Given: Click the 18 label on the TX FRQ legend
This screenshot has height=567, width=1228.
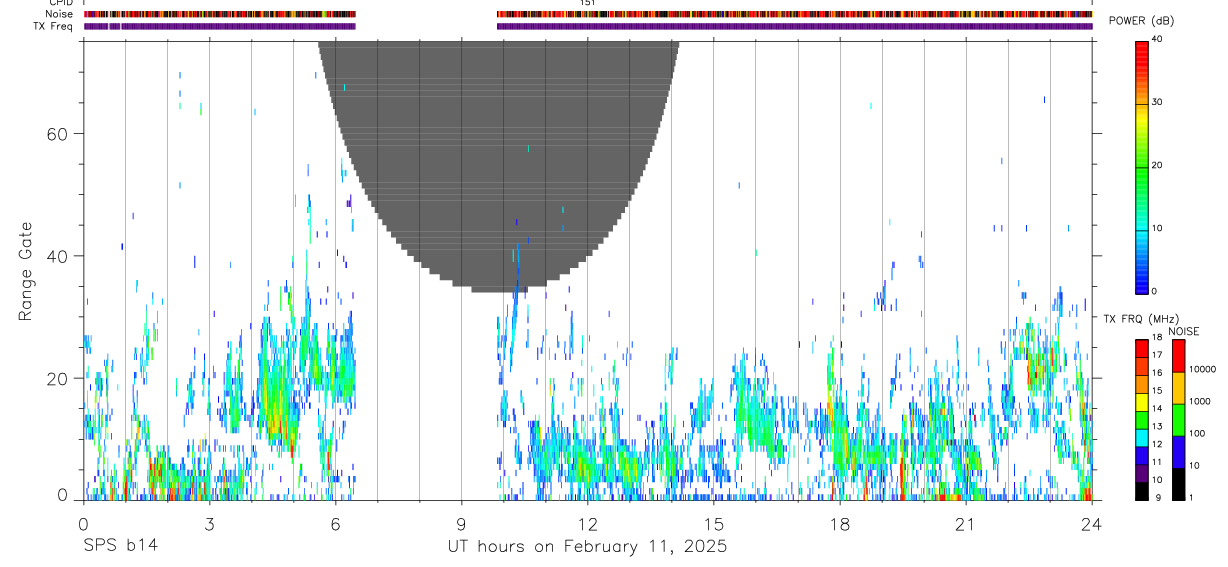Looking at the screenshot, I should pyautogui.click(x=1156, y=339).
